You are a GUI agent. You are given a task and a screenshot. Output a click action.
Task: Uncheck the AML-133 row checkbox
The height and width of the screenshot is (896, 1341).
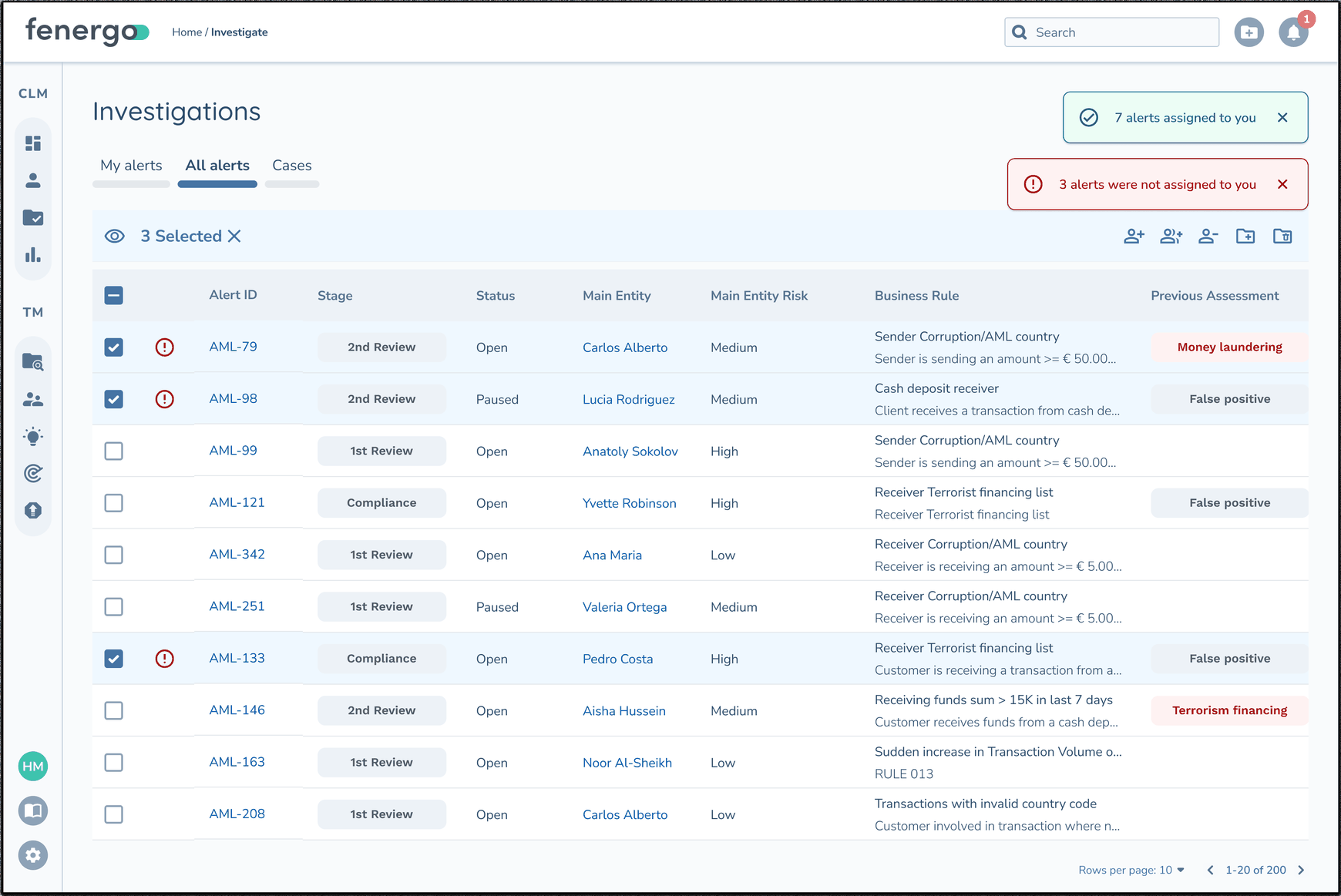point(114,659)
